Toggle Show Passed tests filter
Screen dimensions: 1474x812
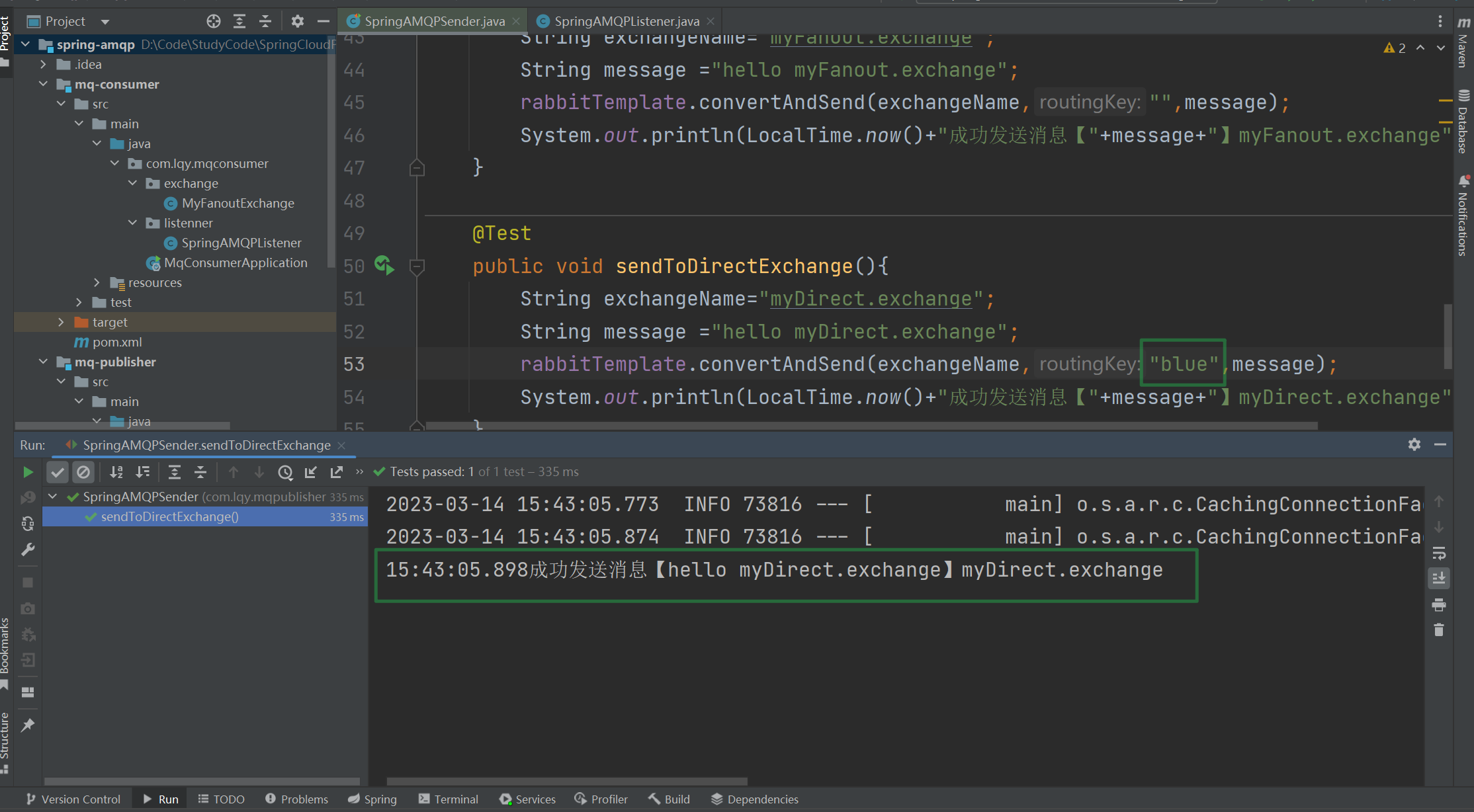[x=58, y=472]
